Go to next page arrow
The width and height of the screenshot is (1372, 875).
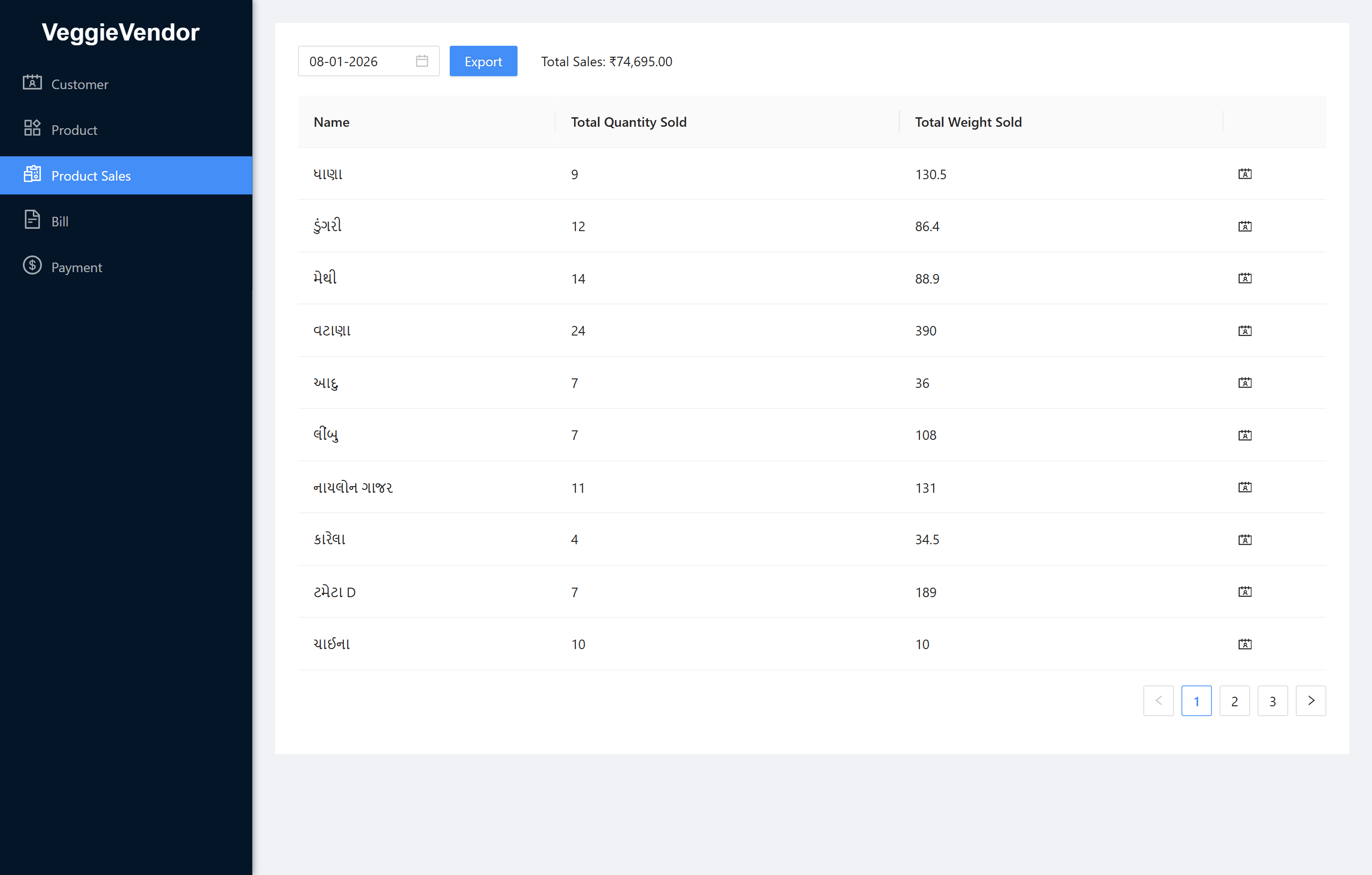tap(1311, 701)
